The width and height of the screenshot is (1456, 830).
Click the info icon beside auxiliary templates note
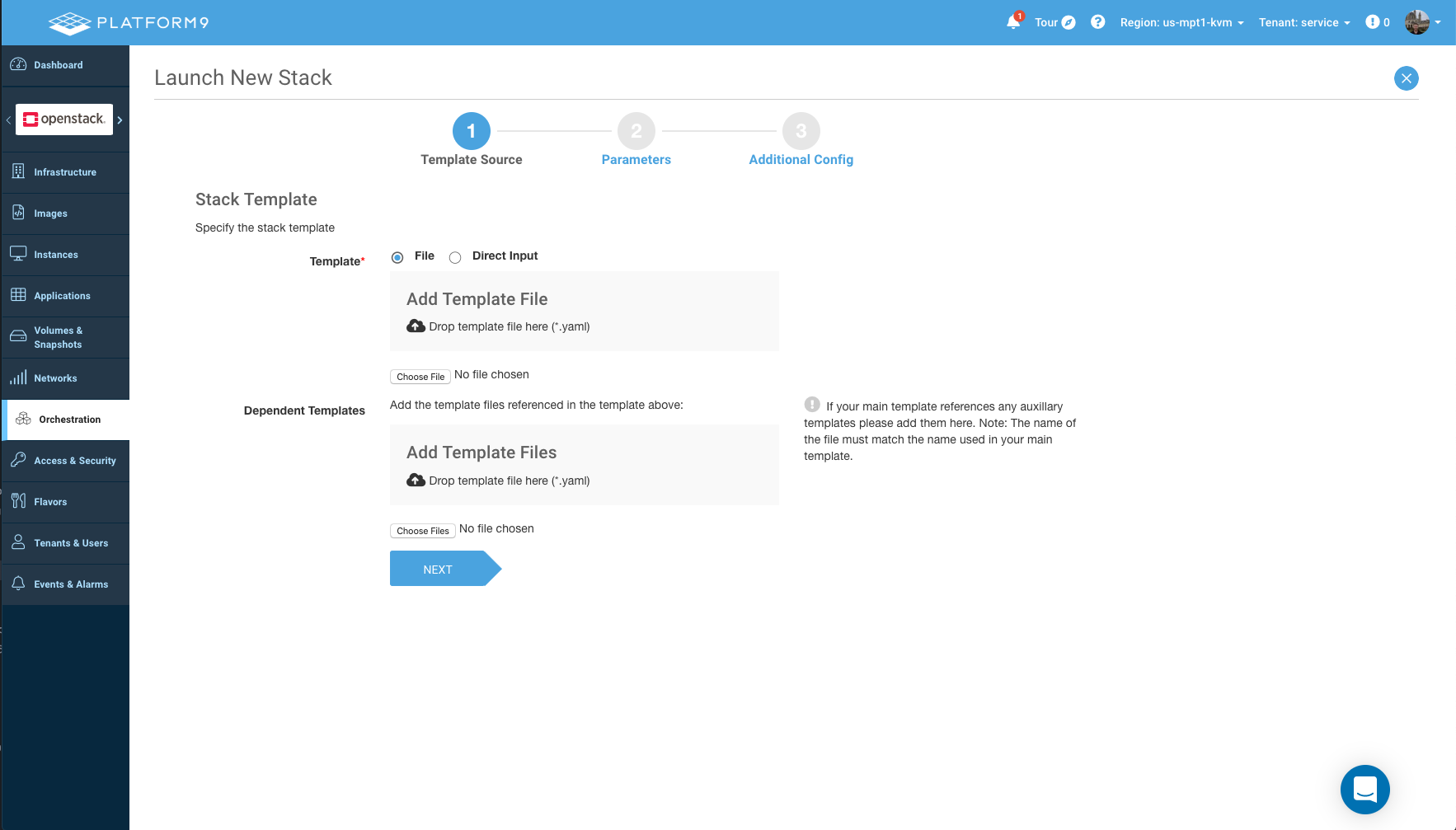[812, 405]
